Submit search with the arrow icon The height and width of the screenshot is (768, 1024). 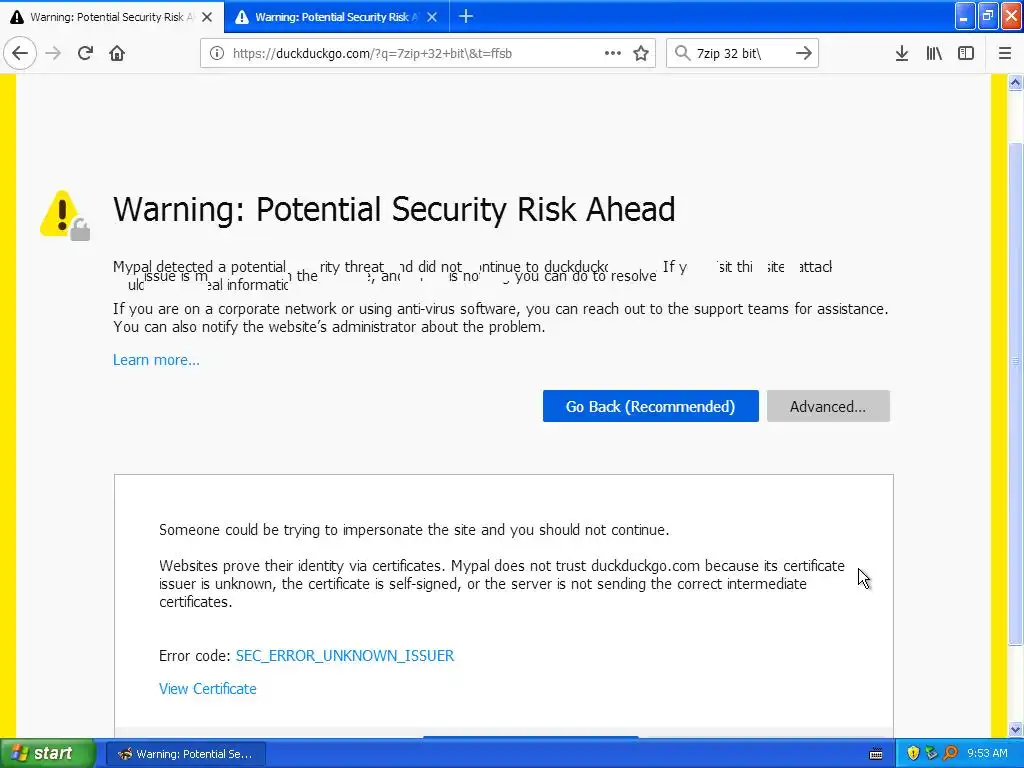click(803, 53)
